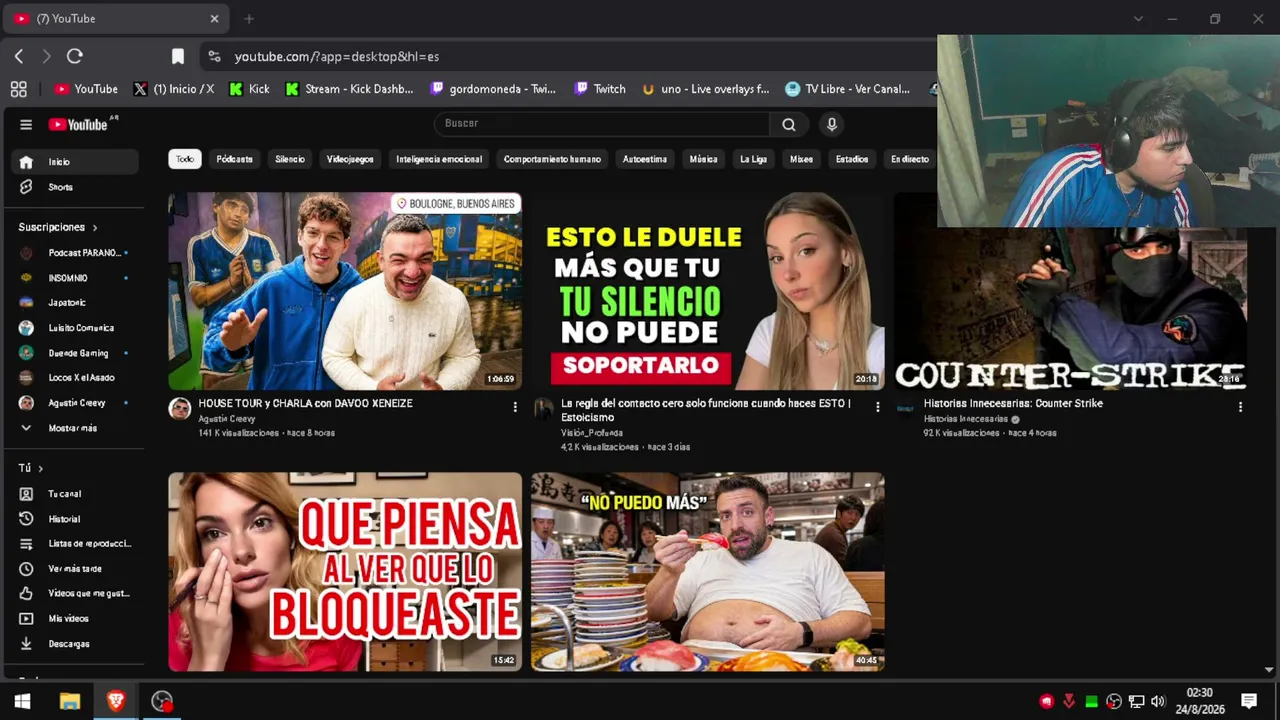Open the YouTube hamburger guide menu
The width and height of the screenshot is (1280, 720).
click(x=26, y=124)
